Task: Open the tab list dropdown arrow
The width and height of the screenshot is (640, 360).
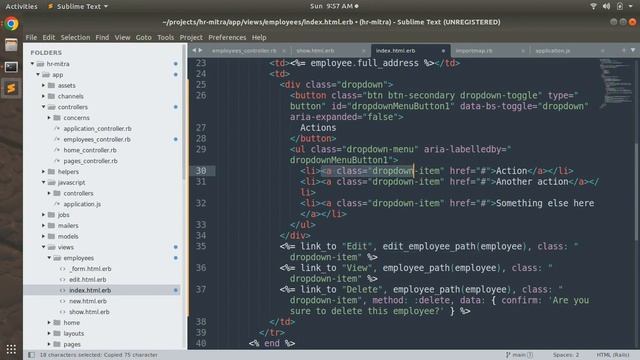Action: (x=633, y=50)
